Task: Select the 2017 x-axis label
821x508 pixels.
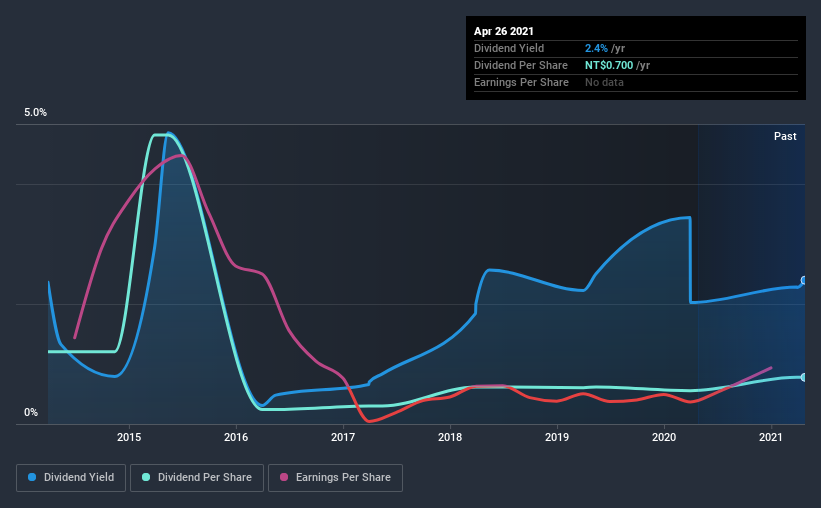Action: click(343, 437)
